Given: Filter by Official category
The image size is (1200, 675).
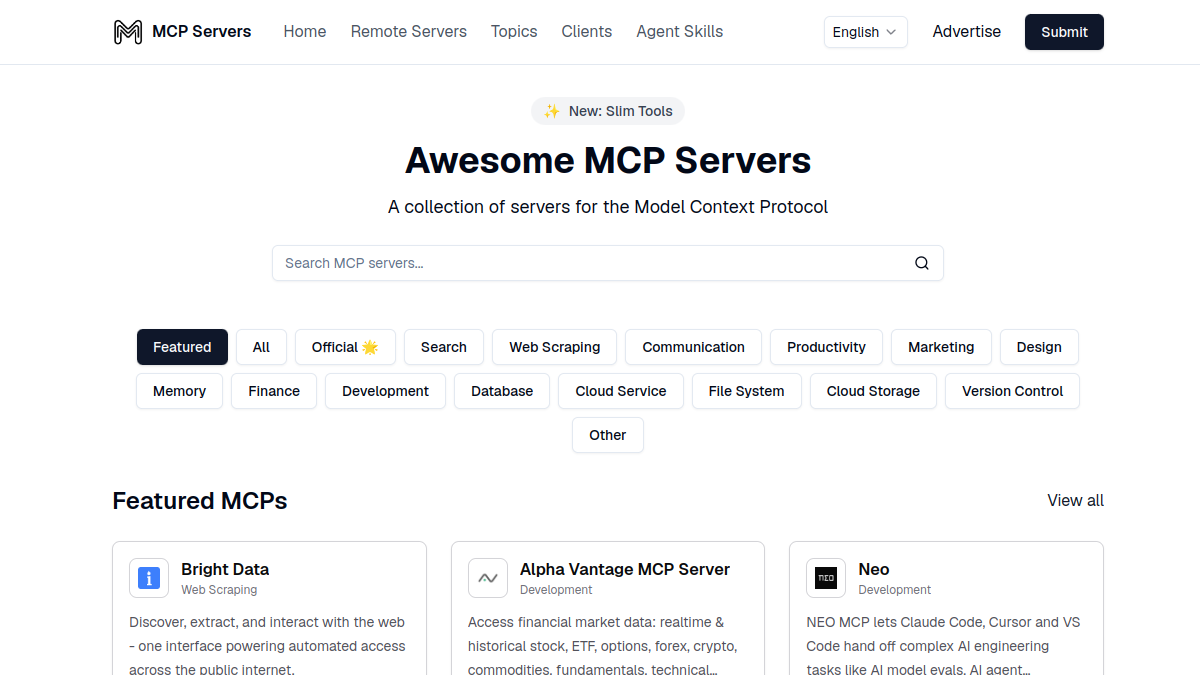Looking at the screenshot, I should pos(345,347).
